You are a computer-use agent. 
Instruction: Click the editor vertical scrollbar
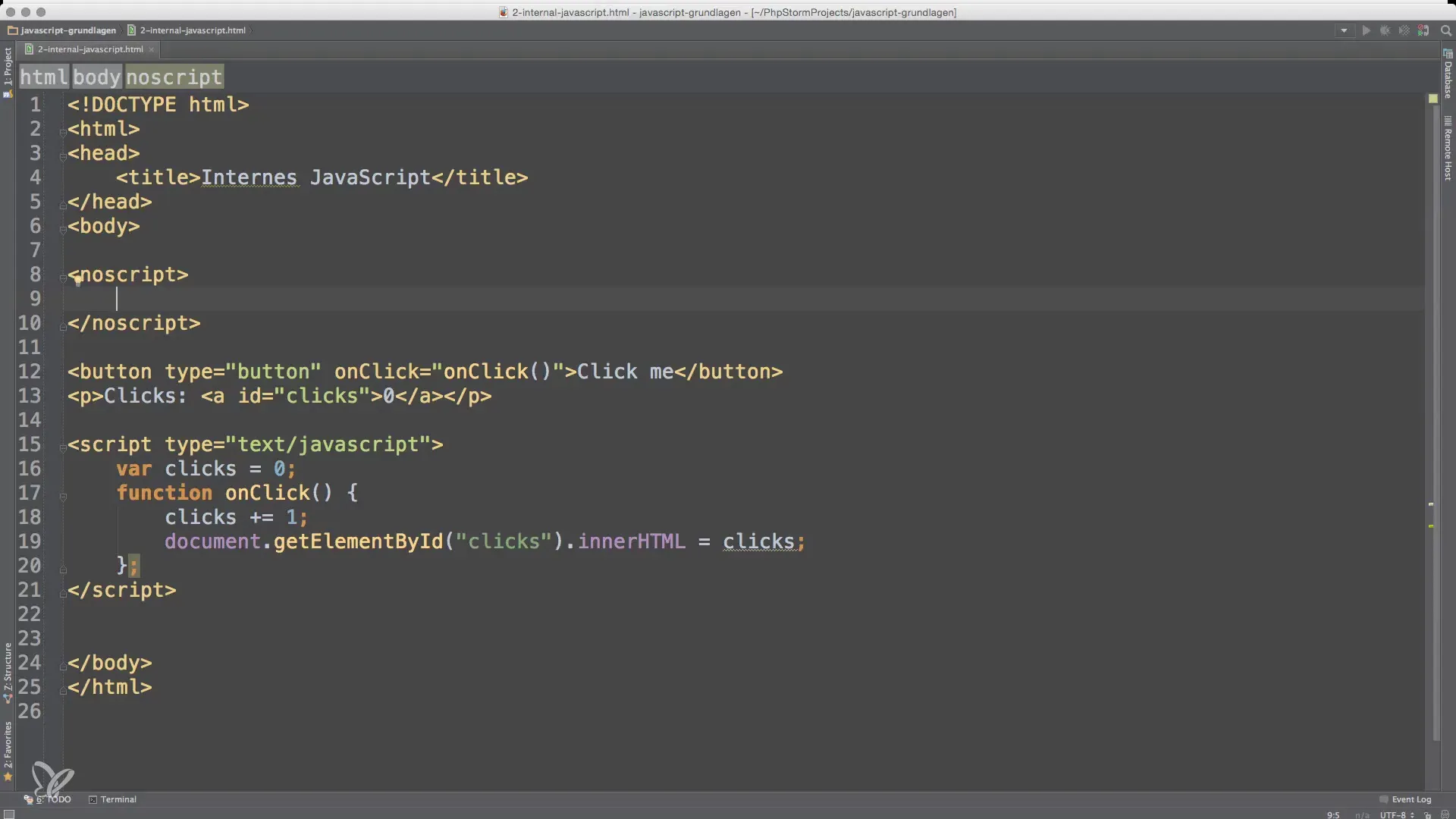(1436, 423)
